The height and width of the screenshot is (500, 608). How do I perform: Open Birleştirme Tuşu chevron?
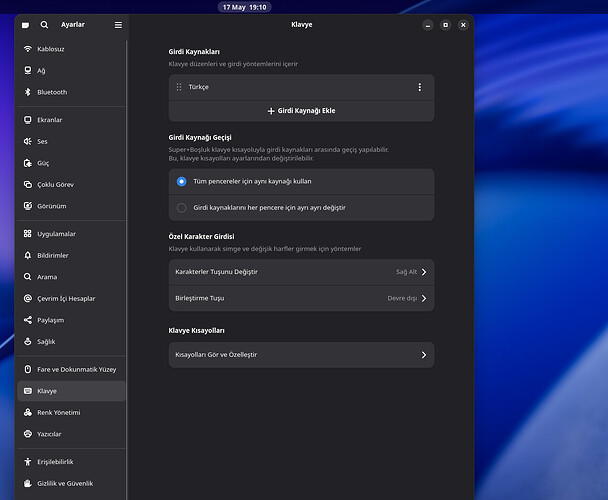click(424, 298)
